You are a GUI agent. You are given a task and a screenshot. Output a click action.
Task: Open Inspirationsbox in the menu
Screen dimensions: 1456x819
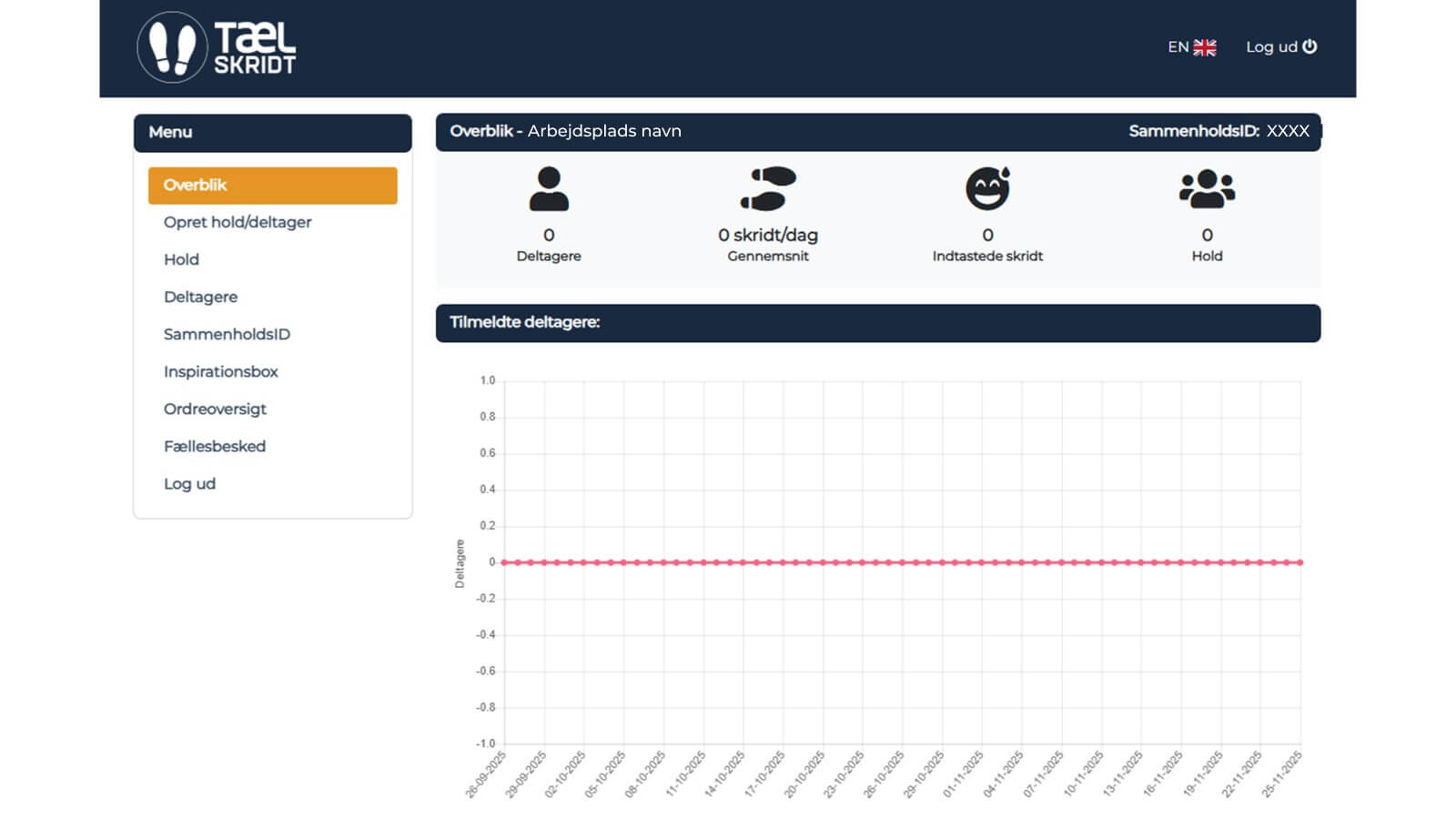221,371
